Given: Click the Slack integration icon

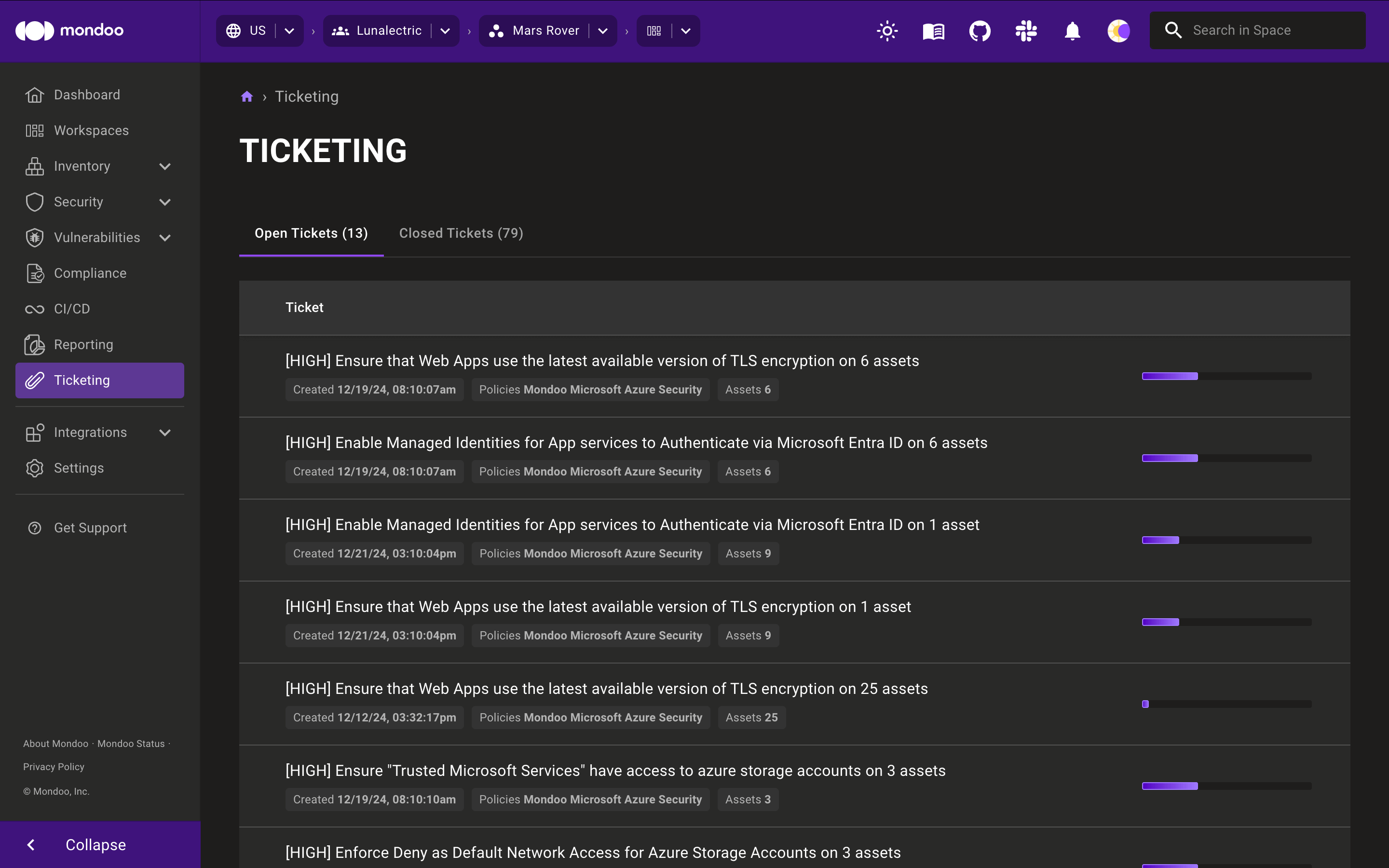Looking at the screenshot, I should [1026, 30].
